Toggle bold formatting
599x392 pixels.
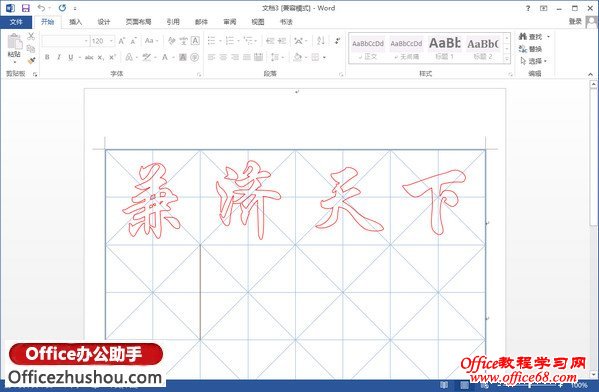pos(47,57)
